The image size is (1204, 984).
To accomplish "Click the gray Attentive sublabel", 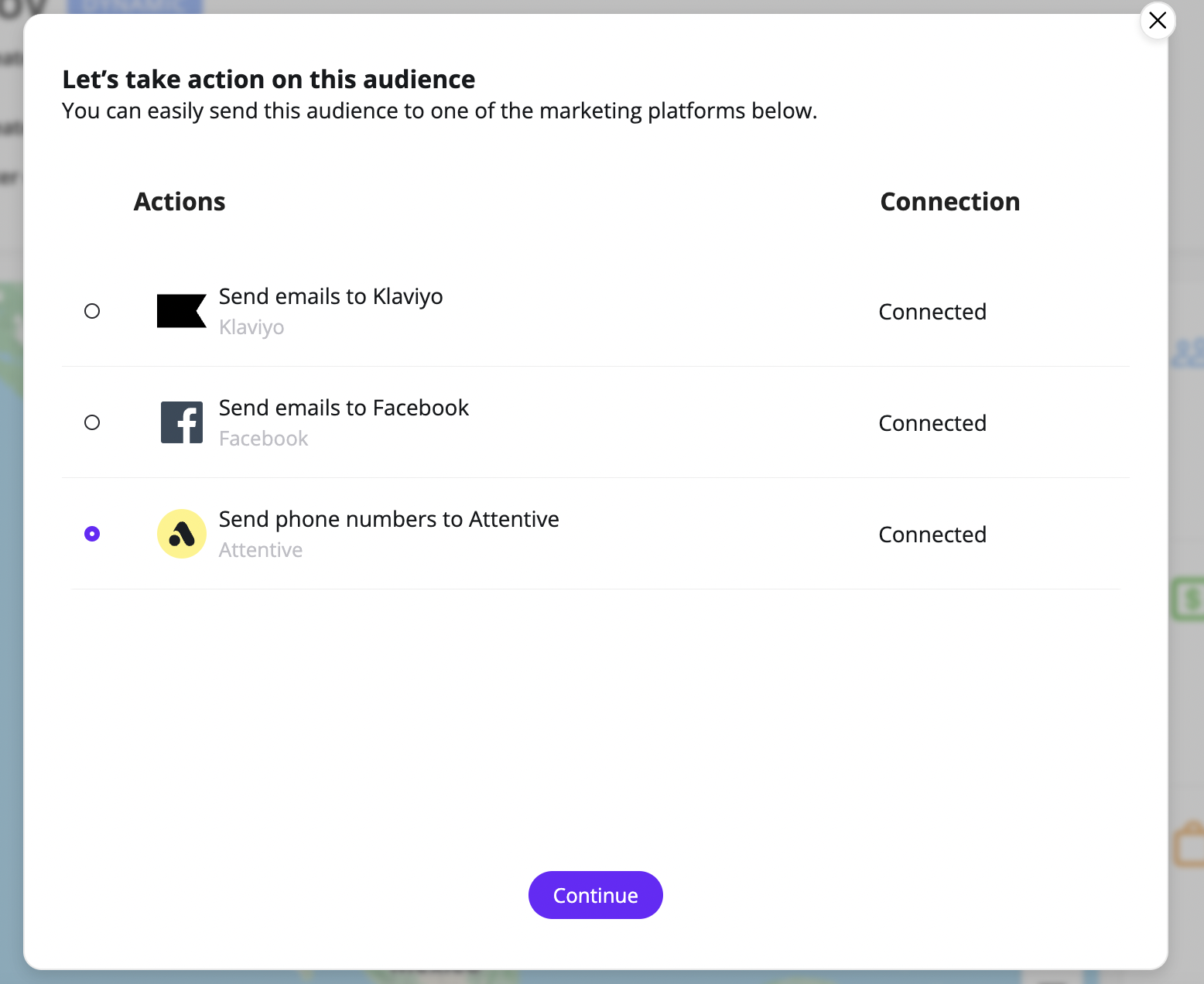I will coord(261,550).
